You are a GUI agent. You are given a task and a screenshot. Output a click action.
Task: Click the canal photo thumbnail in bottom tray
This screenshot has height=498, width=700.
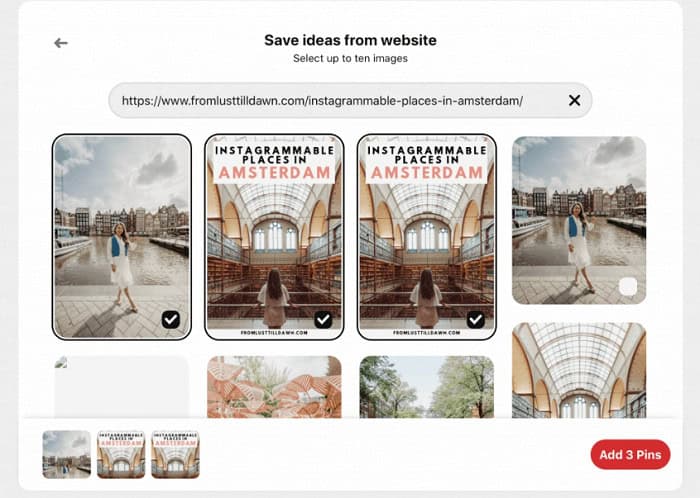coord(67,454)
